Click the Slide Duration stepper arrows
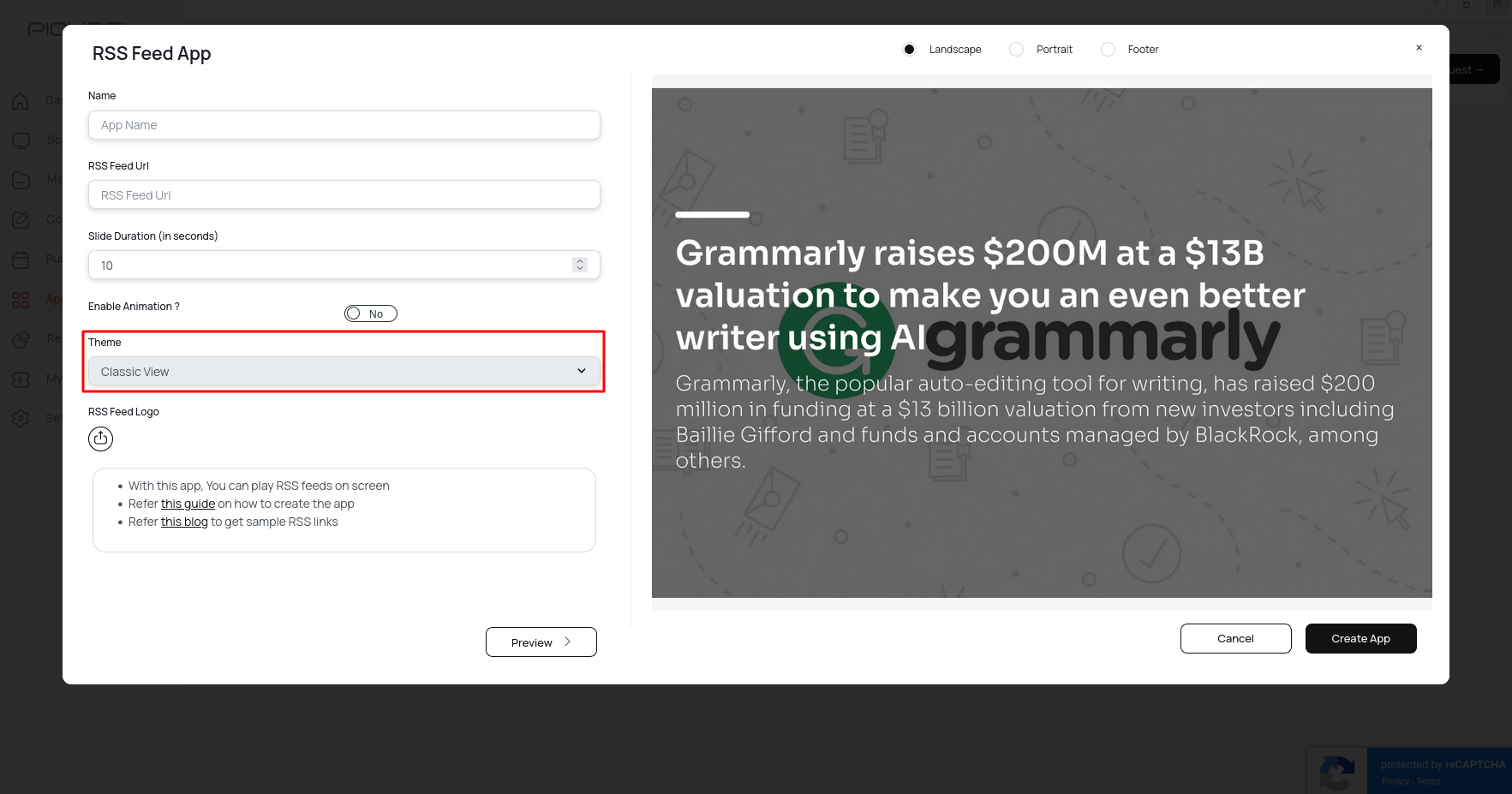Screen dimensions: 1512x794 [580, 266]
